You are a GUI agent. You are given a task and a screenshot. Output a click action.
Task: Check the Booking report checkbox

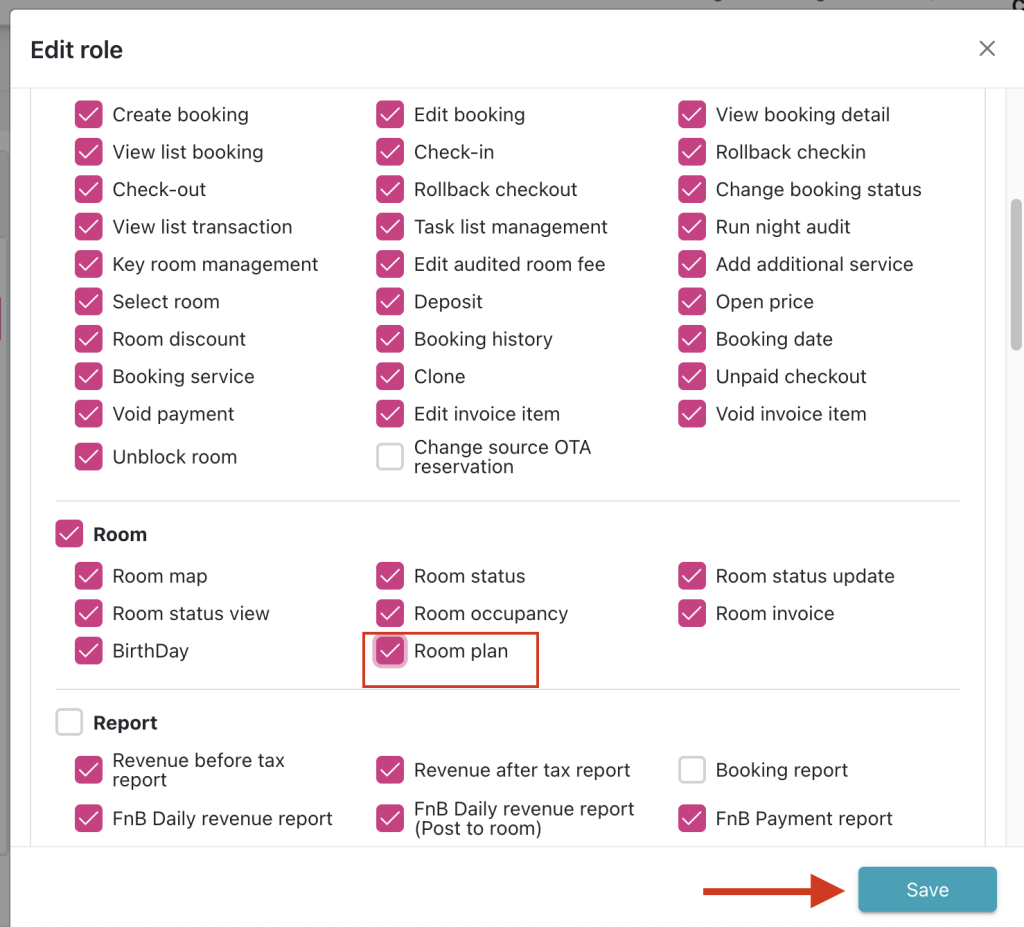click(692, 770)
